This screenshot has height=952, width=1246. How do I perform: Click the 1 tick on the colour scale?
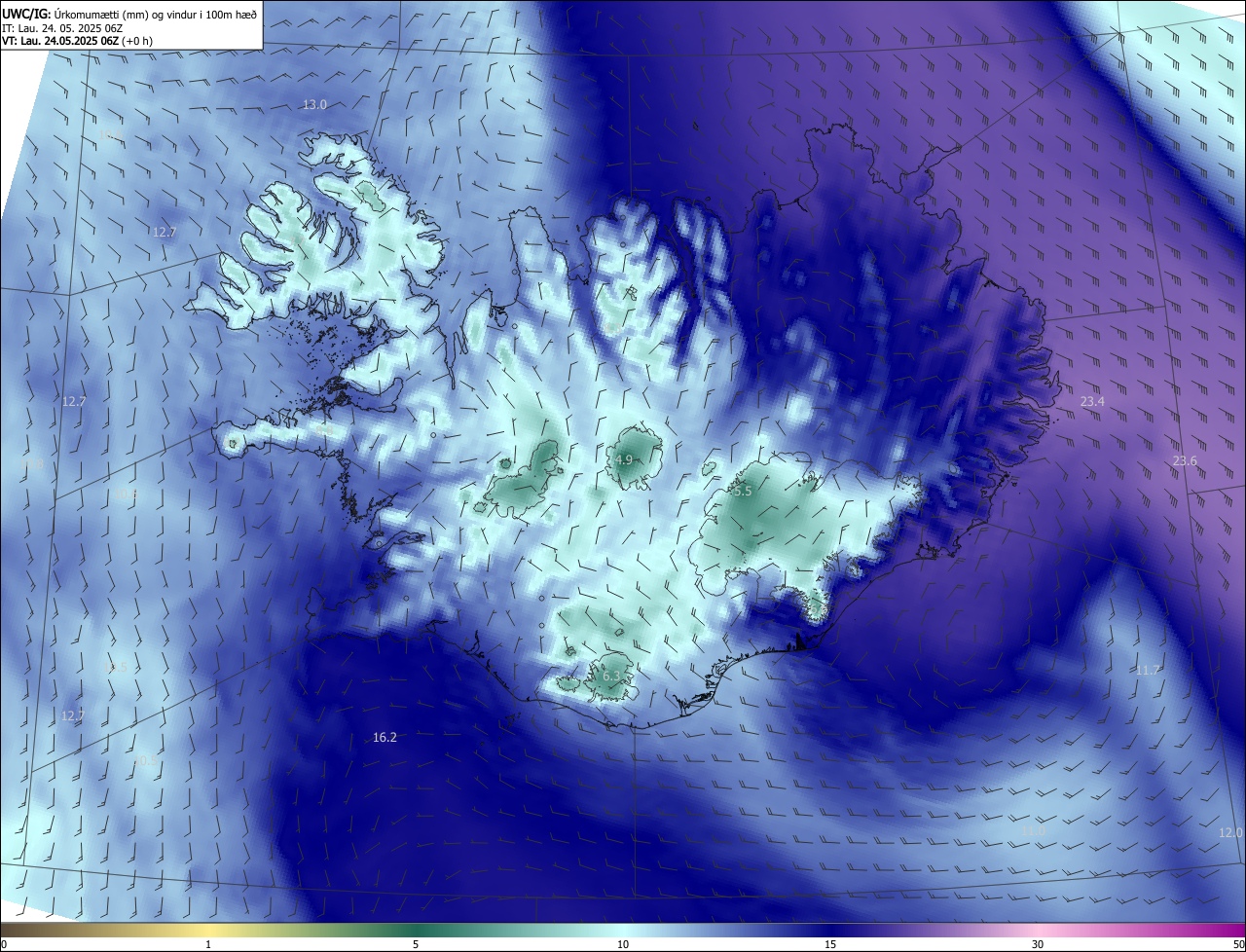click(x=208, y=944)
